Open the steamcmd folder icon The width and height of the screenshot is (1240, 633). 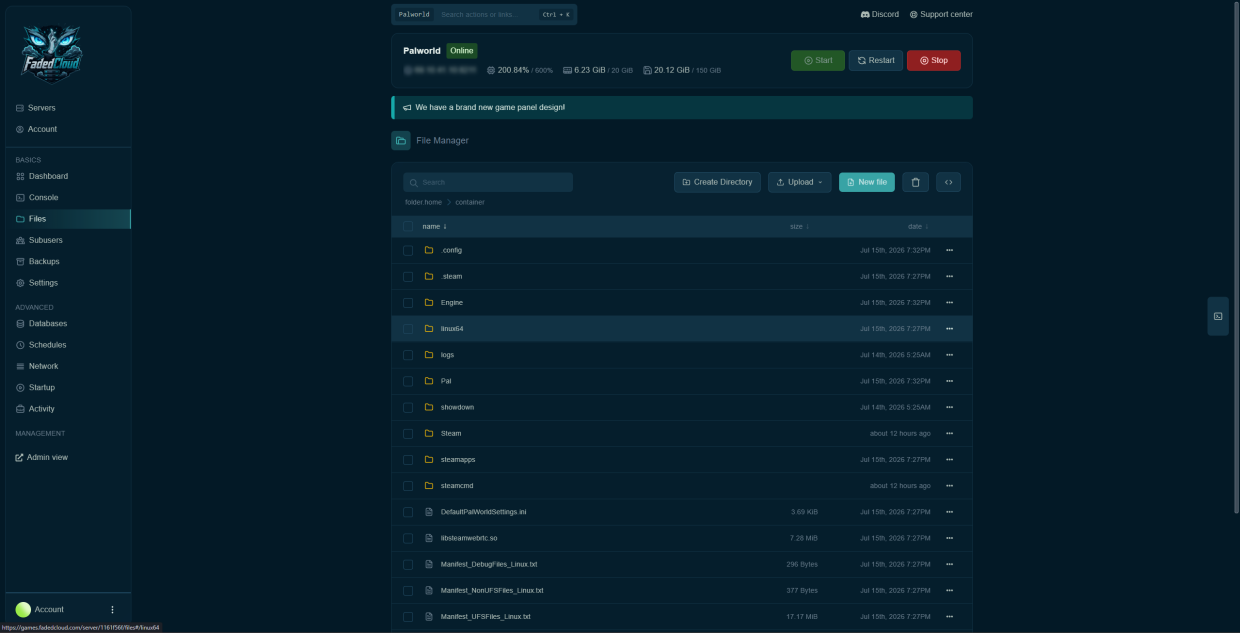pyautogui.click(x=429, y=486)
